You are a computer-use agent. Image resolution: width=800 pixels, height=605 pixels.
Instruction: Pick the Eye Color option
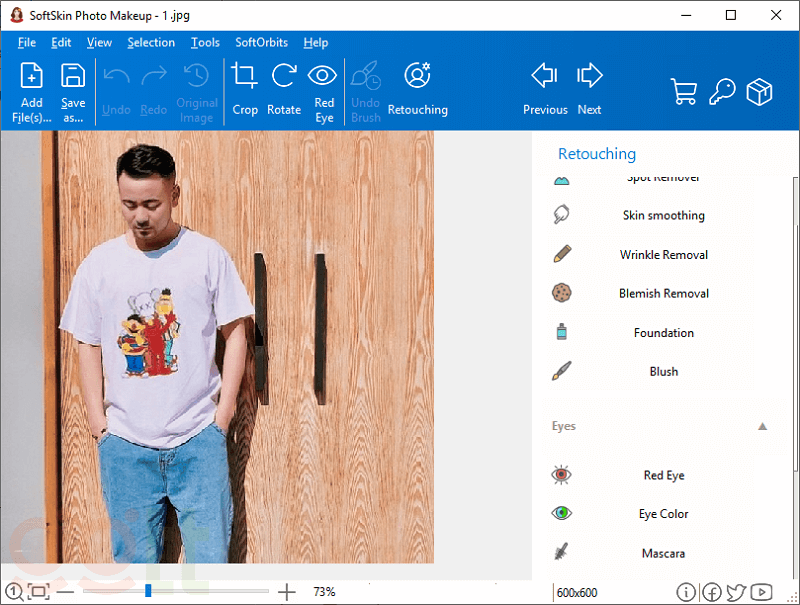(x=663, y=514)
